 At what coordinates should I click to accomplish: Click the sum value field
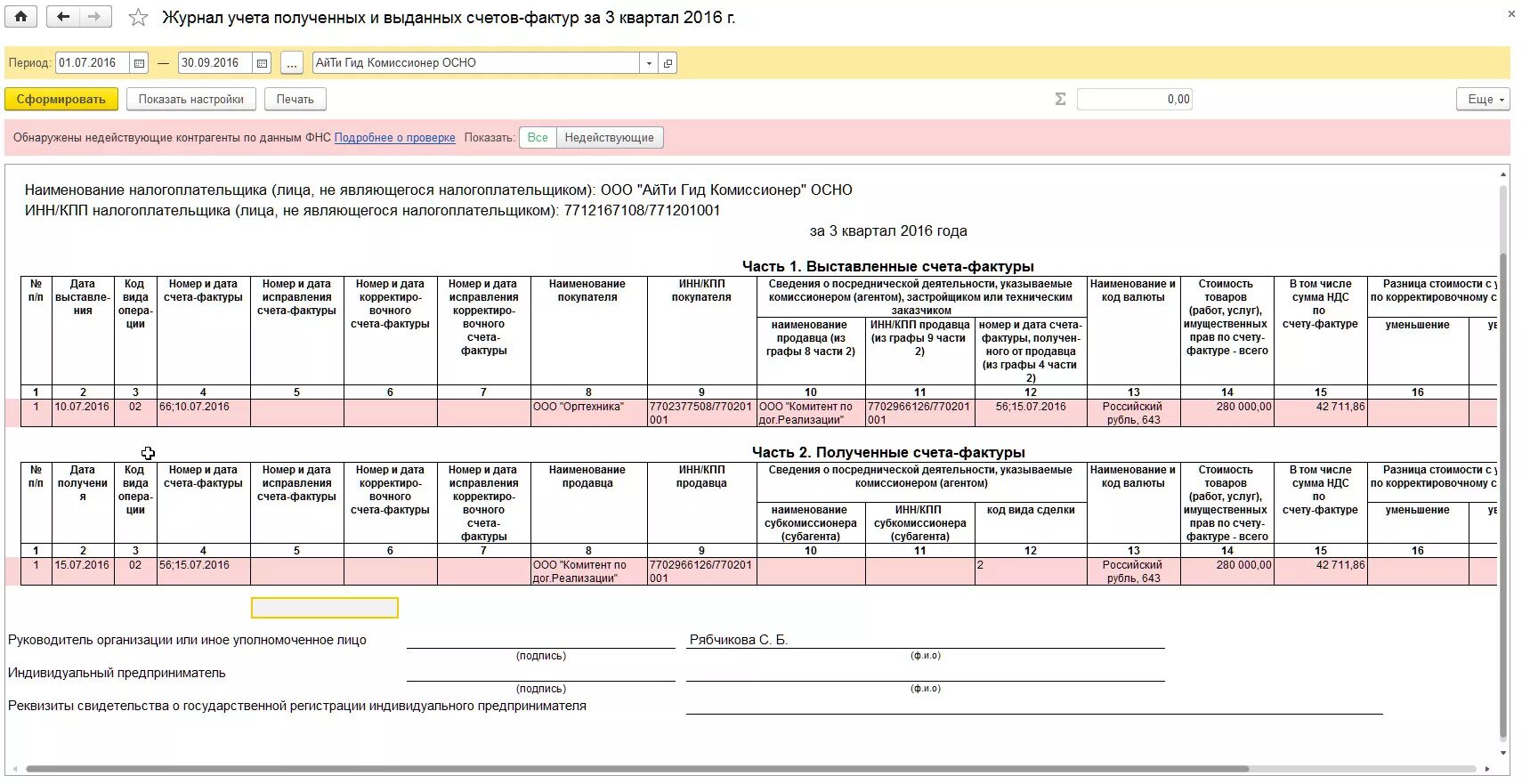click(x=1134, y=100)
